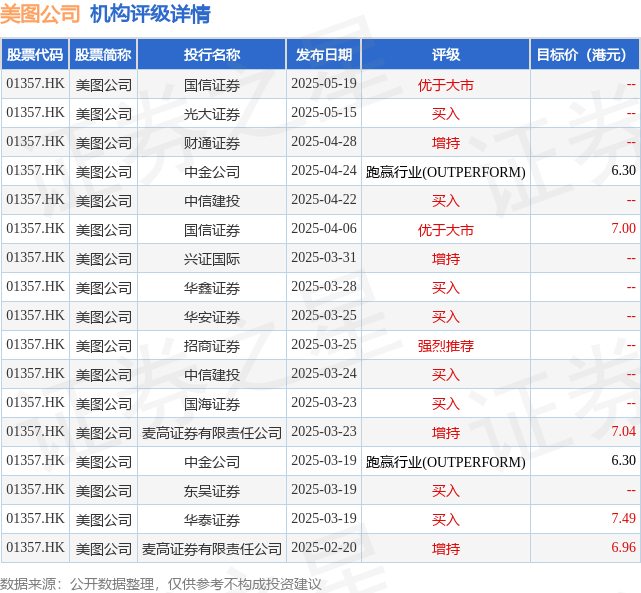Click the date 2025-04-28
The image size is (641, 593).
(x=324, y=142)
